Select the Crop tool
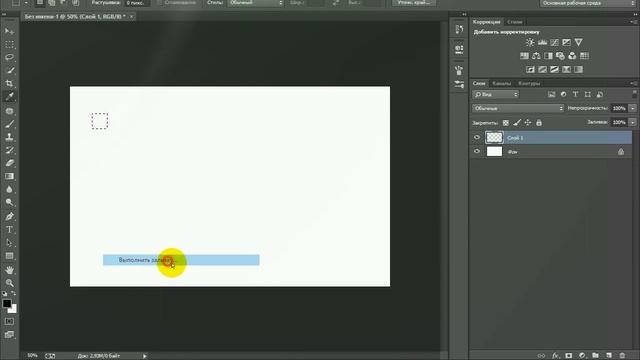The image size is (640, 360). point(9,83)
